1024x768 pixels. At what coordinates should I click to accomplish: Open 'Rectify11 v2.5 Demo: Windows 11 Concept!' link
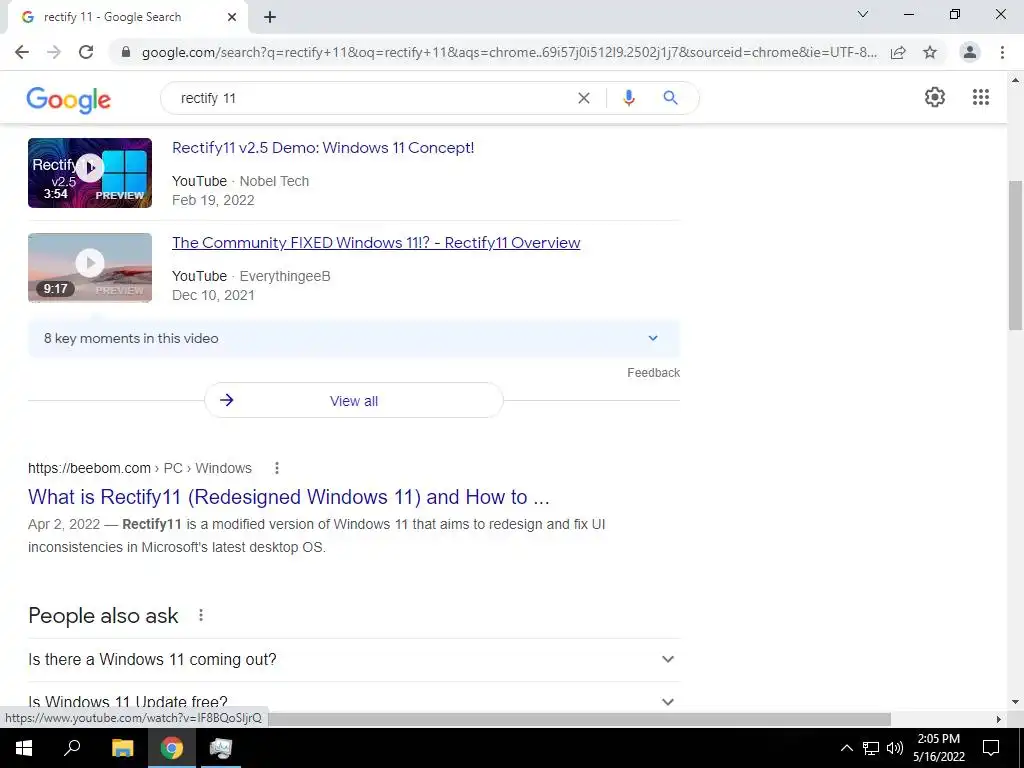click(x=323, y=148)
